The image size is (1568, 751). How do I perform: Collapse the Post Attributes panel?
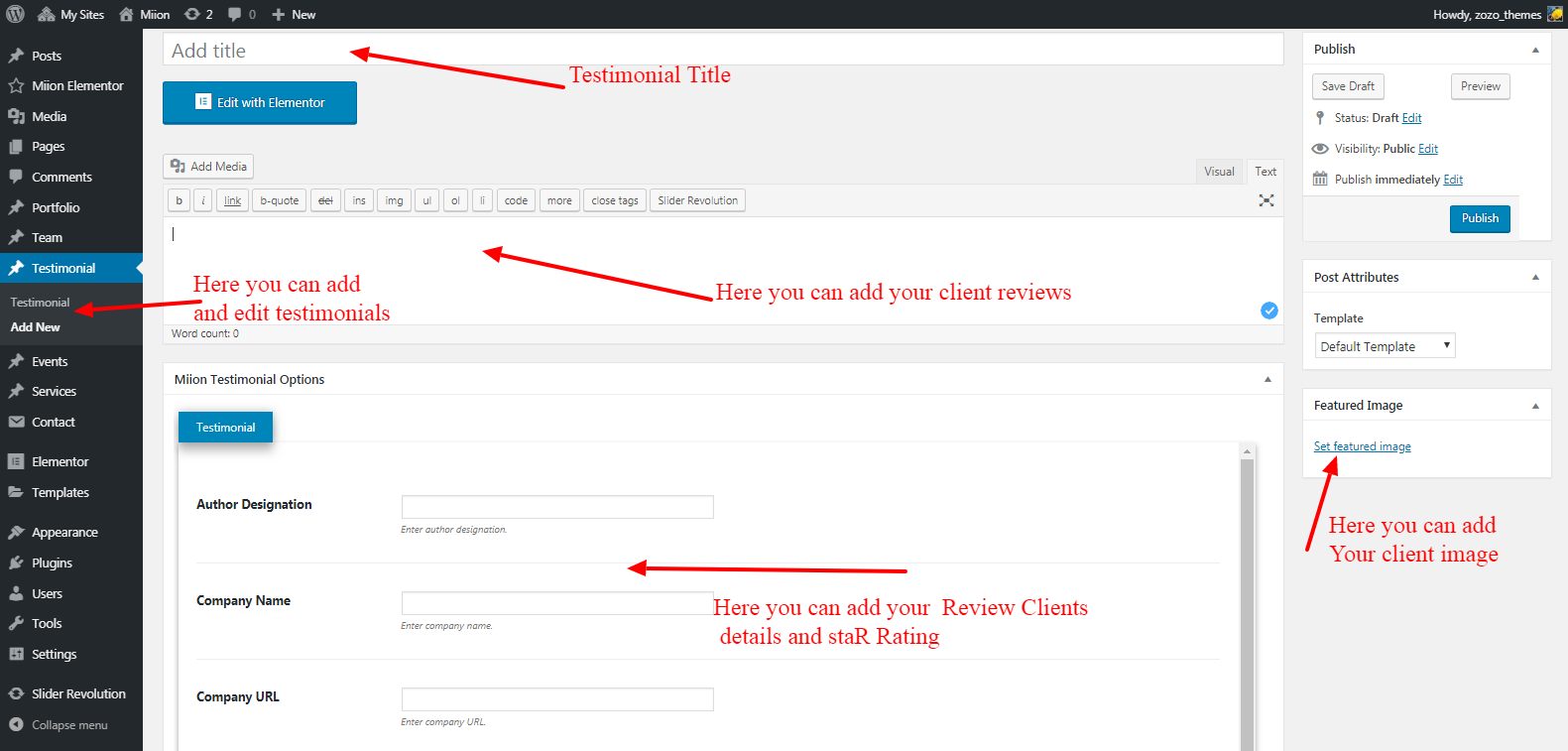click(1535, 278)
